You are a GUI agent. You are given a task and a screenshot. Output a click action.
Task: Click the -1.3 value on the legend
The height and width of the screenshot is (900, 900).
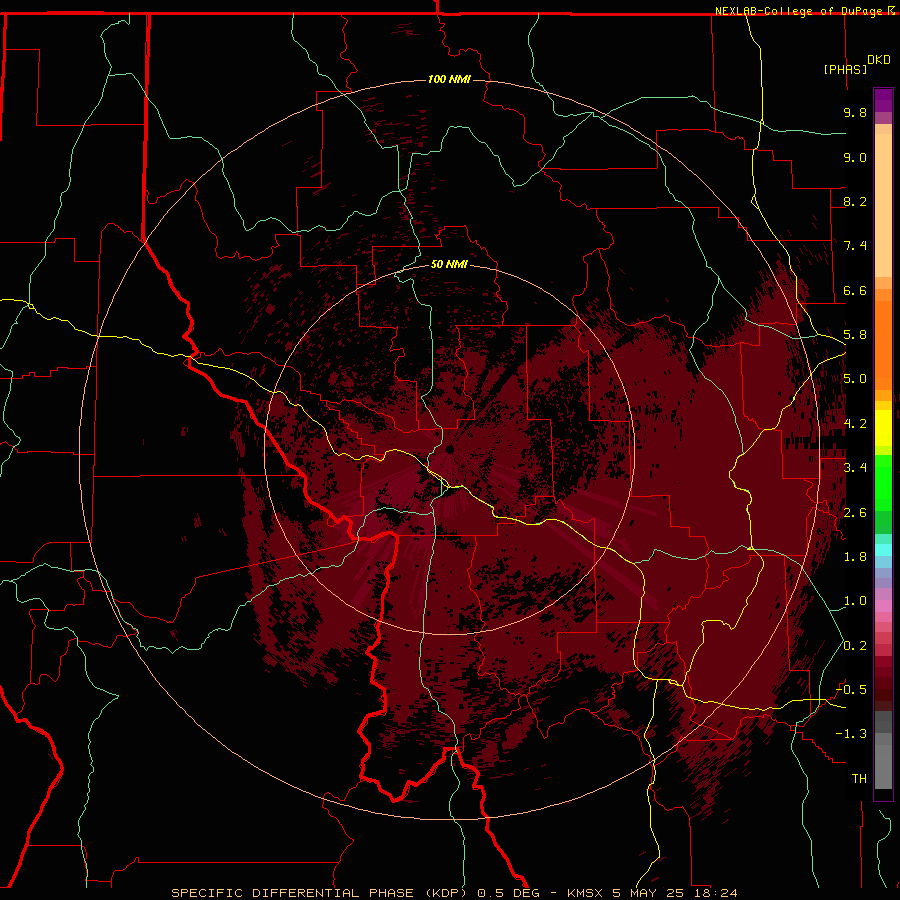[851, 734]
